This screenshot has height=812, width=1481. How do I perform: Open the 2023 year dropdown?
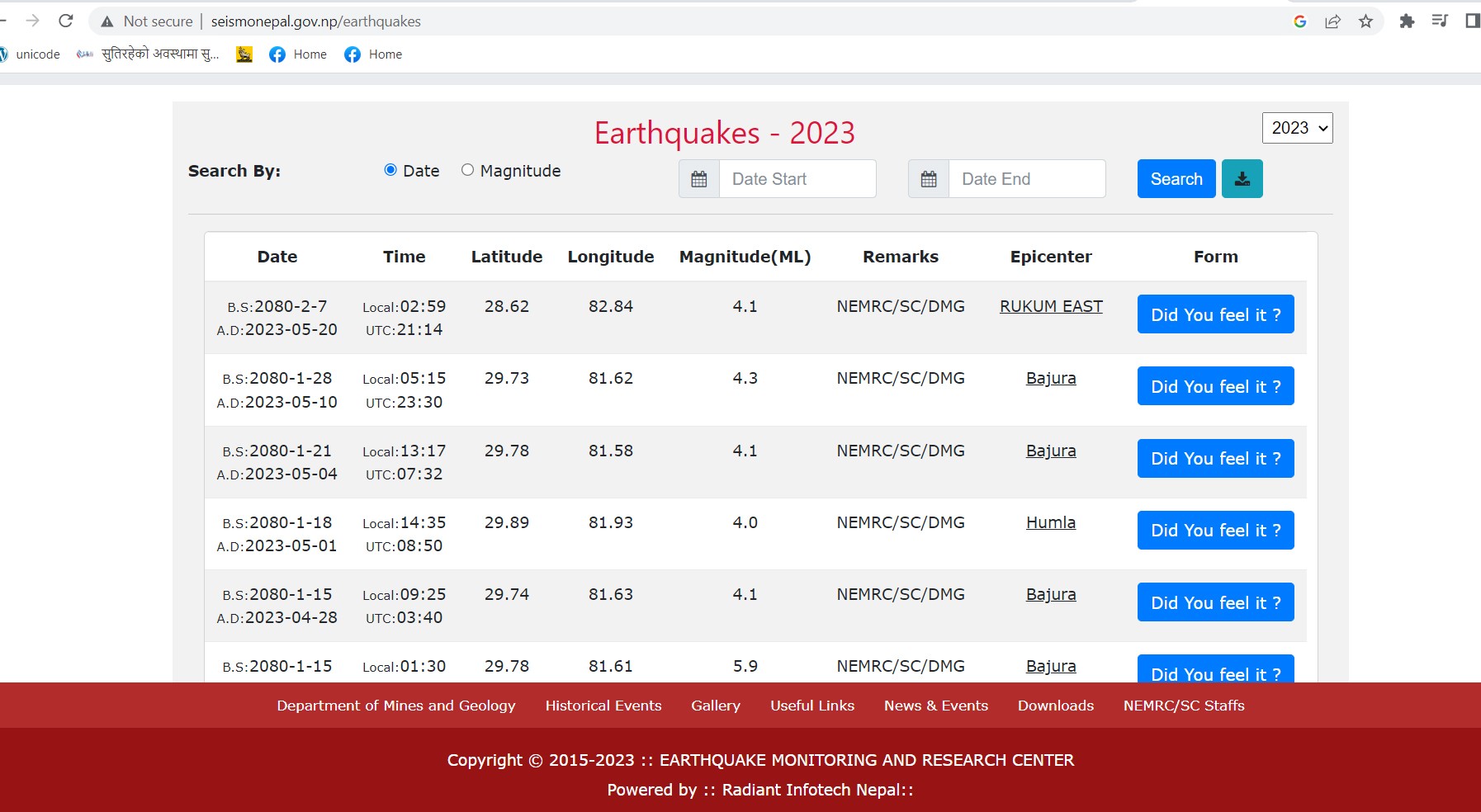1297,128
